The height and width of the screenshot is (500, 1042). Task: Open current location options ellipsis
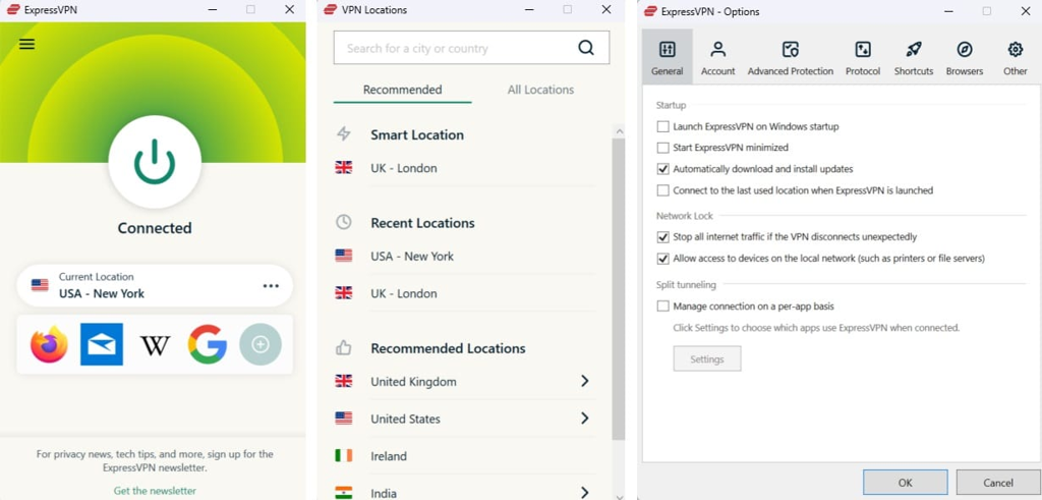[271, 286]
